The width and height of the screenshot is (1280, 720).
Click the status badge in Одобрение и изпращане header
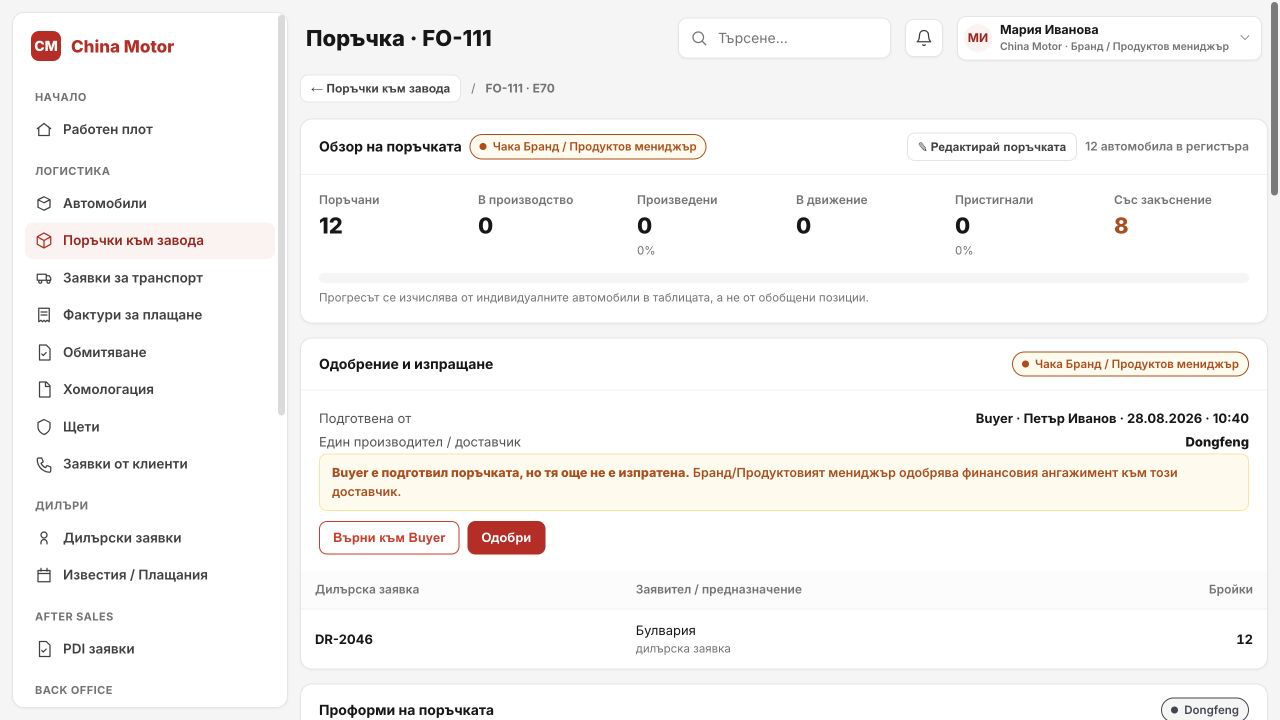click(1131, 364)
